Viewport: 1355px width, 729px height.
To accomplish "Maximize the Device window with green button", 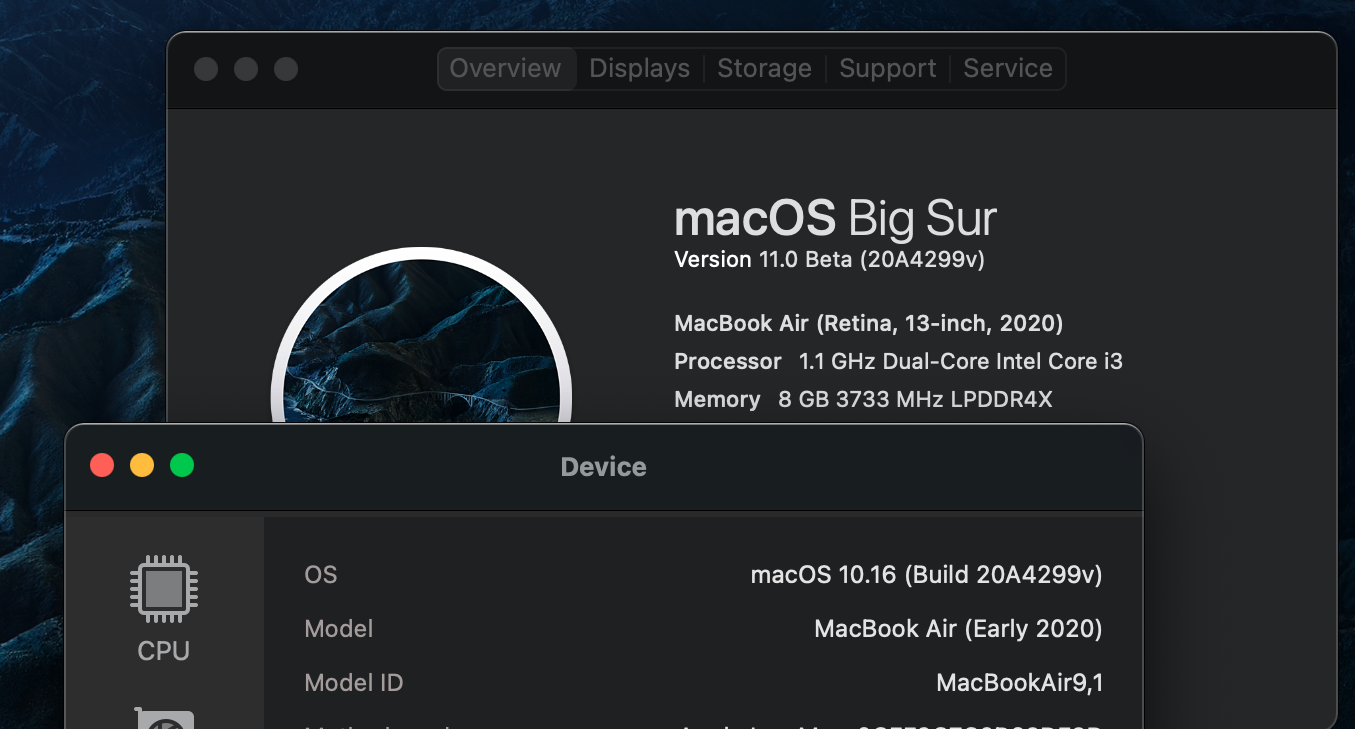I will [x=182, y=465].
